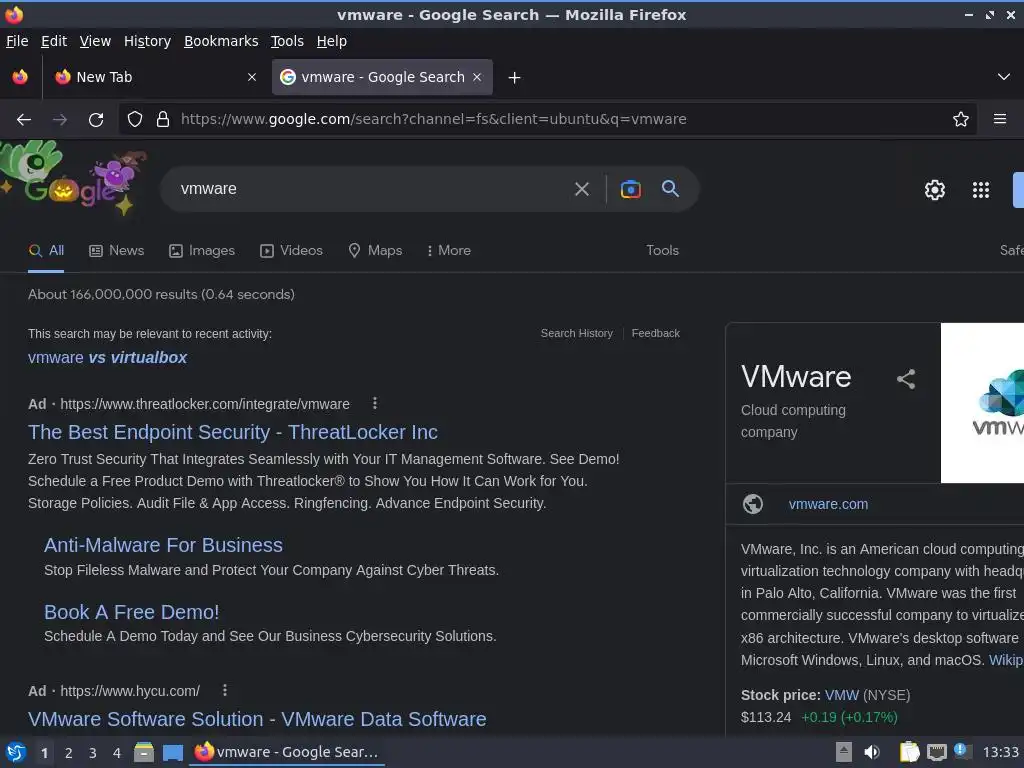This screenshot has height=768, width=1024.
Task: Open file manager from the taskbar
Action: pyautogui.click(x=144, y=753)
